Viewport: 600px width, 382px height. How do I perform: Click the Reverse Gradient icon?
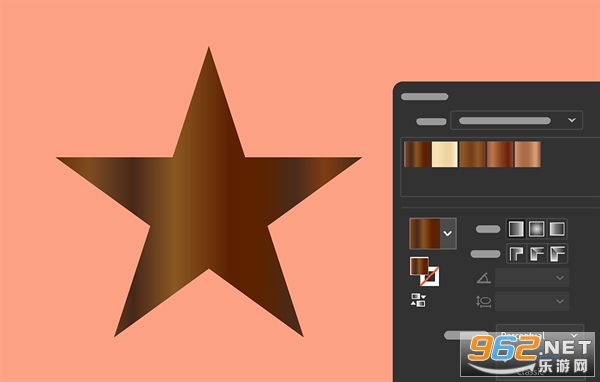point(418,300)
